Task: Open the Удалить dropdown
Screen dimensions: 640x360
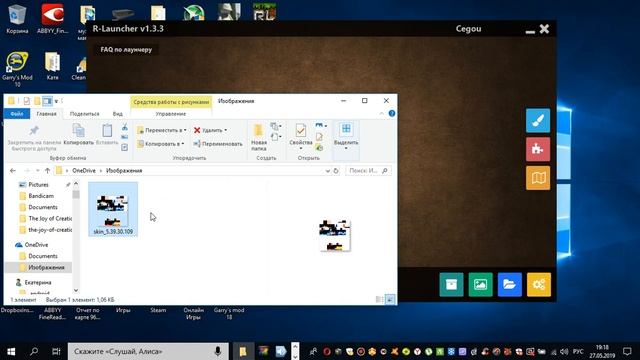Action: pos(210,130)
